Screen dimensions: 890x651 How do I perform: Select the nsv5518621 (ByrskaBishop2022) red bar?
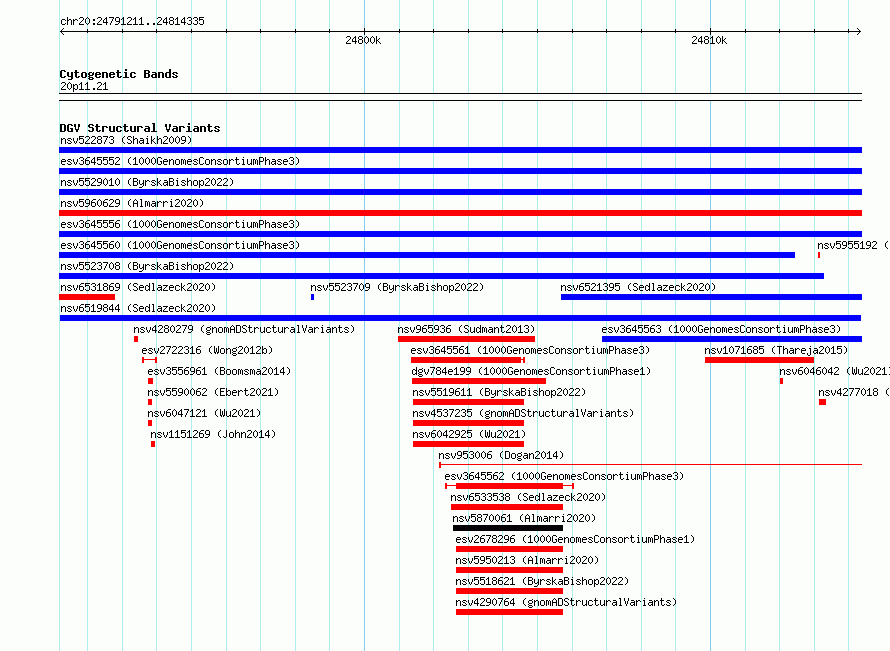(509, 591)
